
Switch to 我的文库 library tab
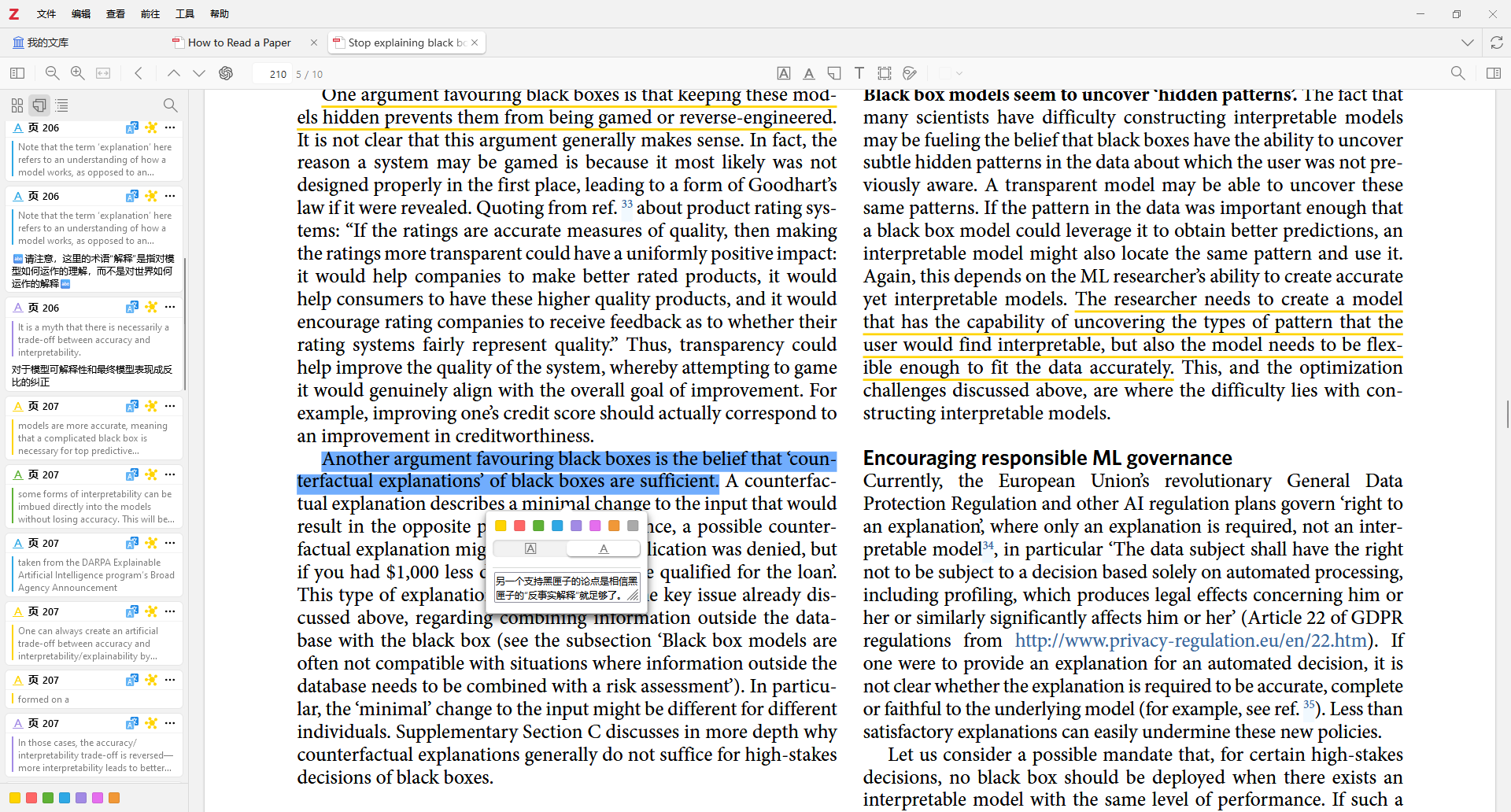pos(41,42)
